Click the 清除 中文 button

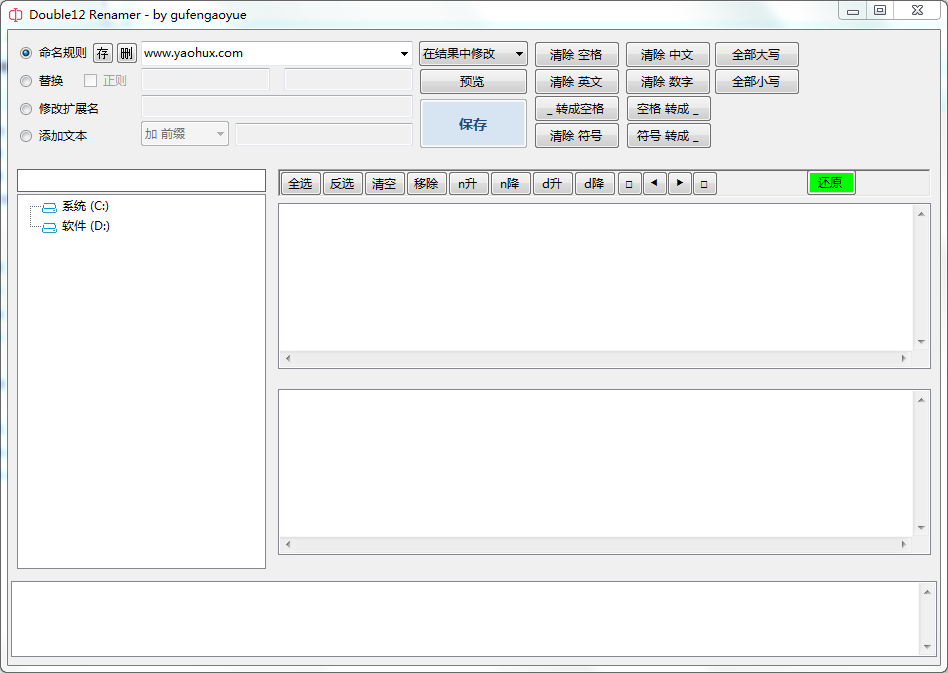coord(667,55)
